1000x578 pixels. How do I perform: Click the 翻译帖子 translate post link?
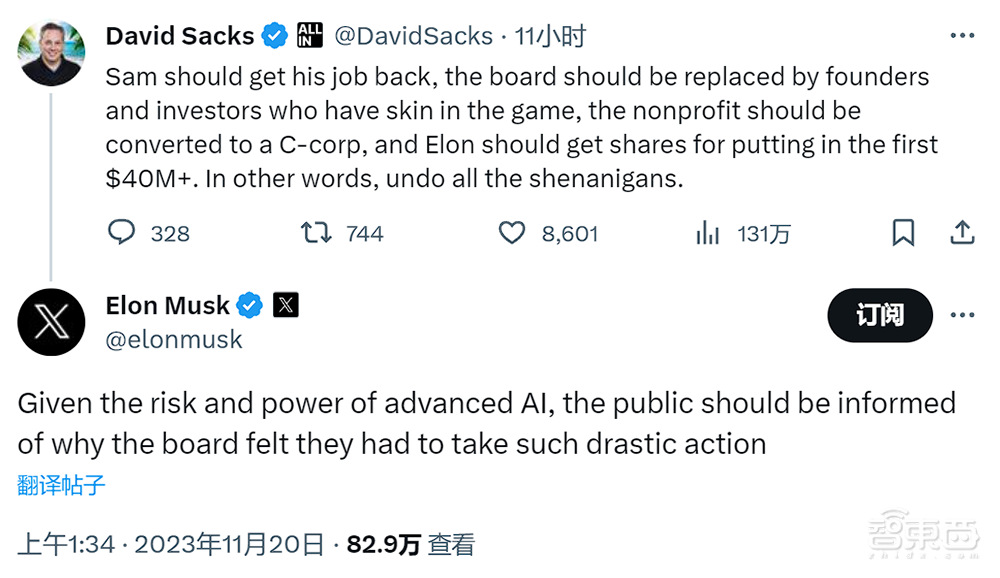click(62, 486)
